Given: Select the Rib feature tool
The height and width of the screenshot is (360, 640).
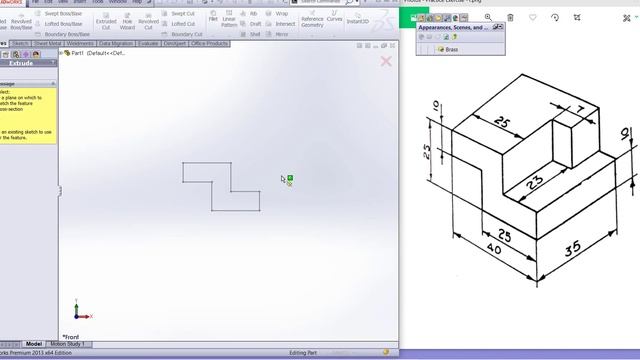Looking at the screenshot, I should pos(249,13).
